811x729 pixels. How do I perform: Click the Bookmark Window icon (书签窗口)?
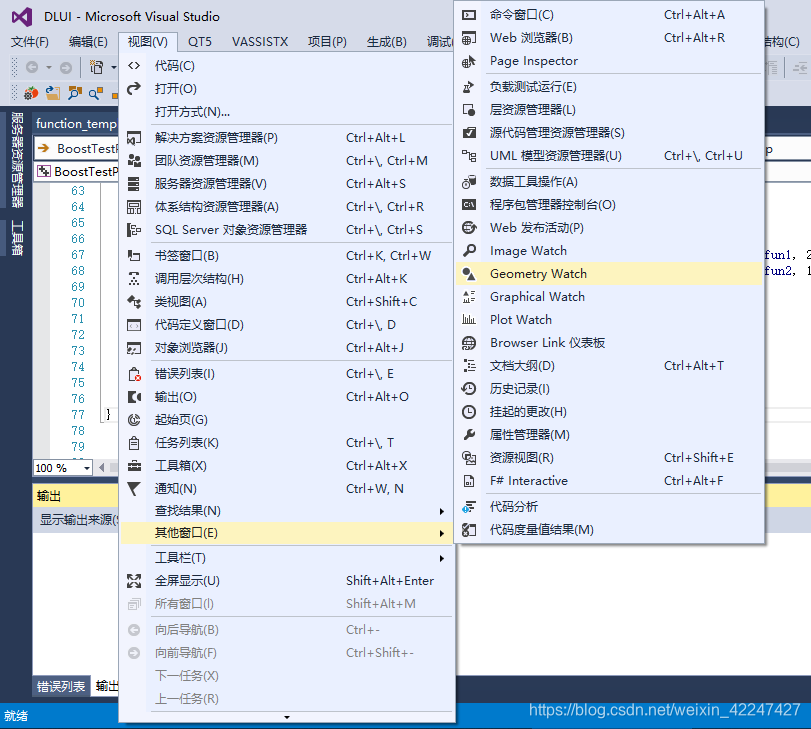click(x=134, y=256)
